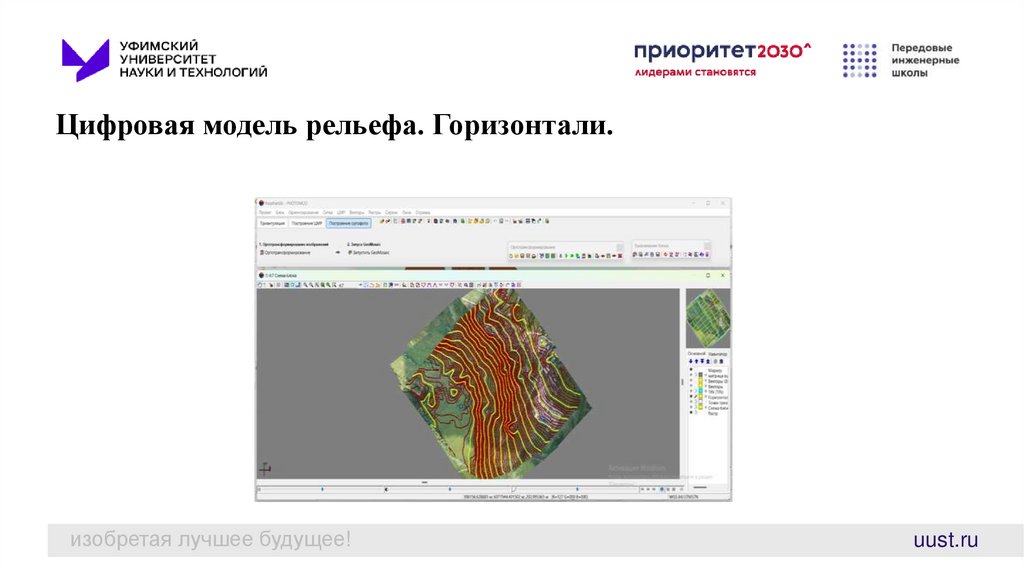1024x574 pixels.
Task: Click the navigator overview thumbnail
Action: [x=708, y=319]
